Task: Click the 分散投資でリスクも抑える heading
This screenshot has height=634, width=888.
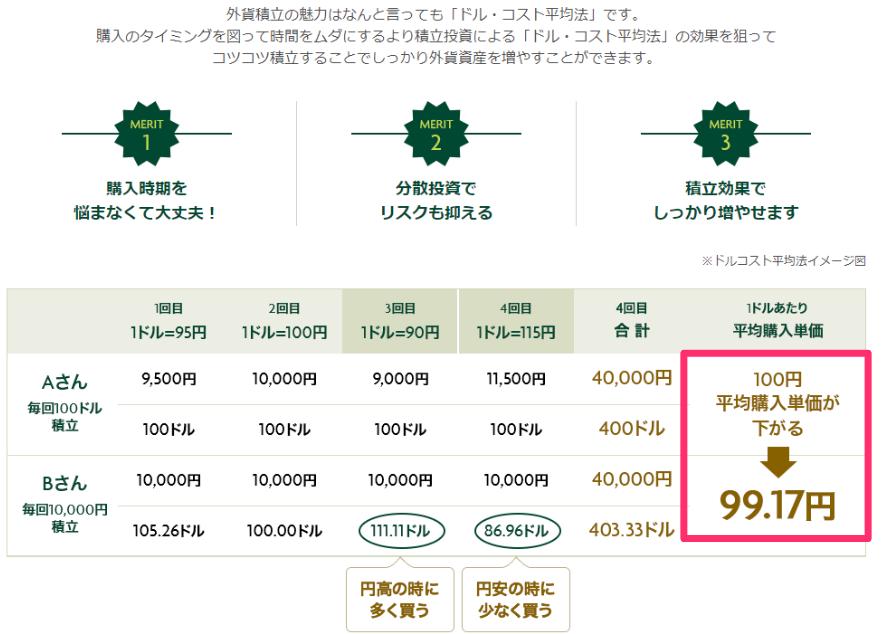Action: (x=436, y=201)
